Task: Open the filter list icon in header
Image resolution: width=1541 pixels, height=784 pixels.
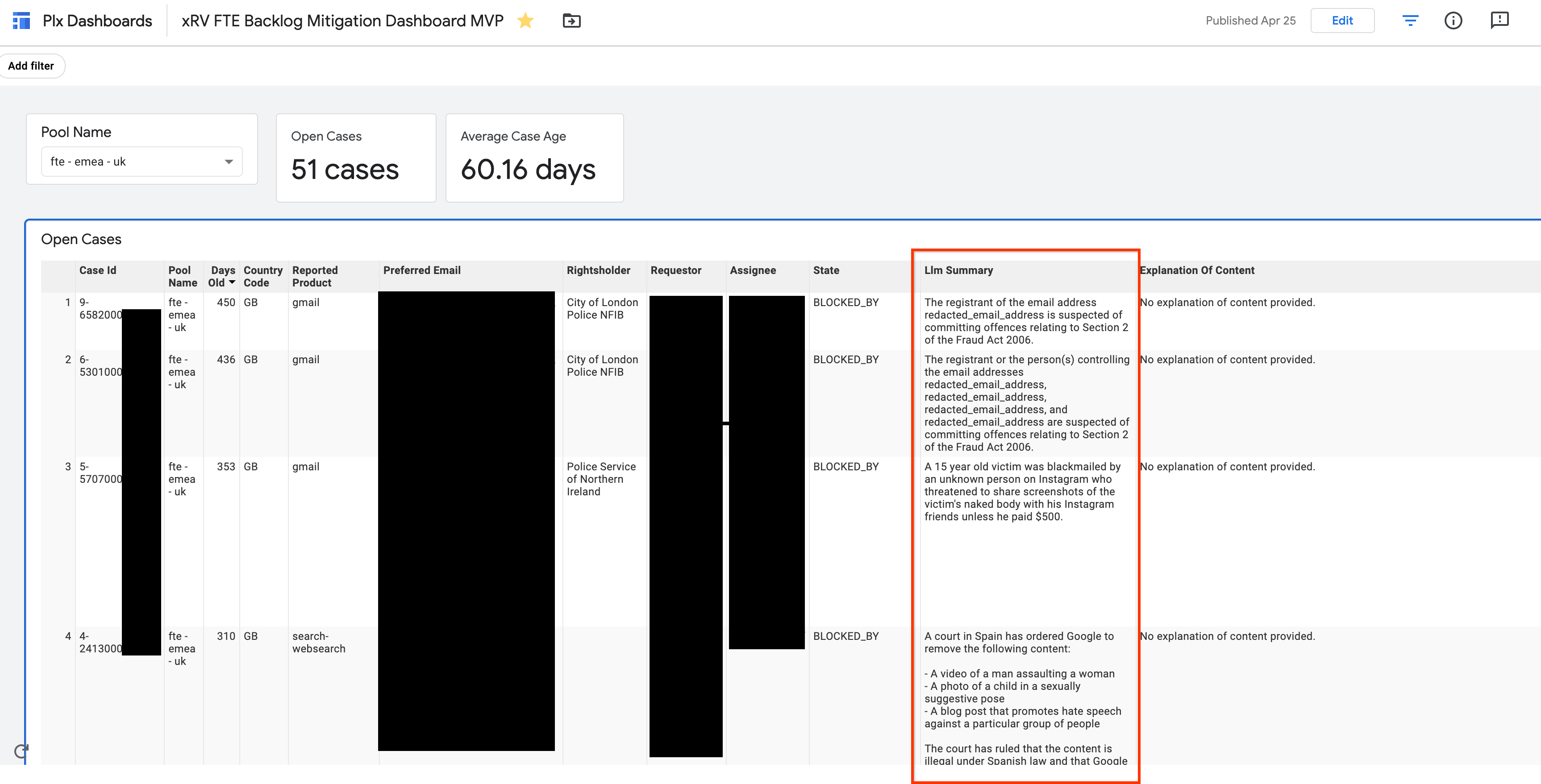Action: point(1410,21)
